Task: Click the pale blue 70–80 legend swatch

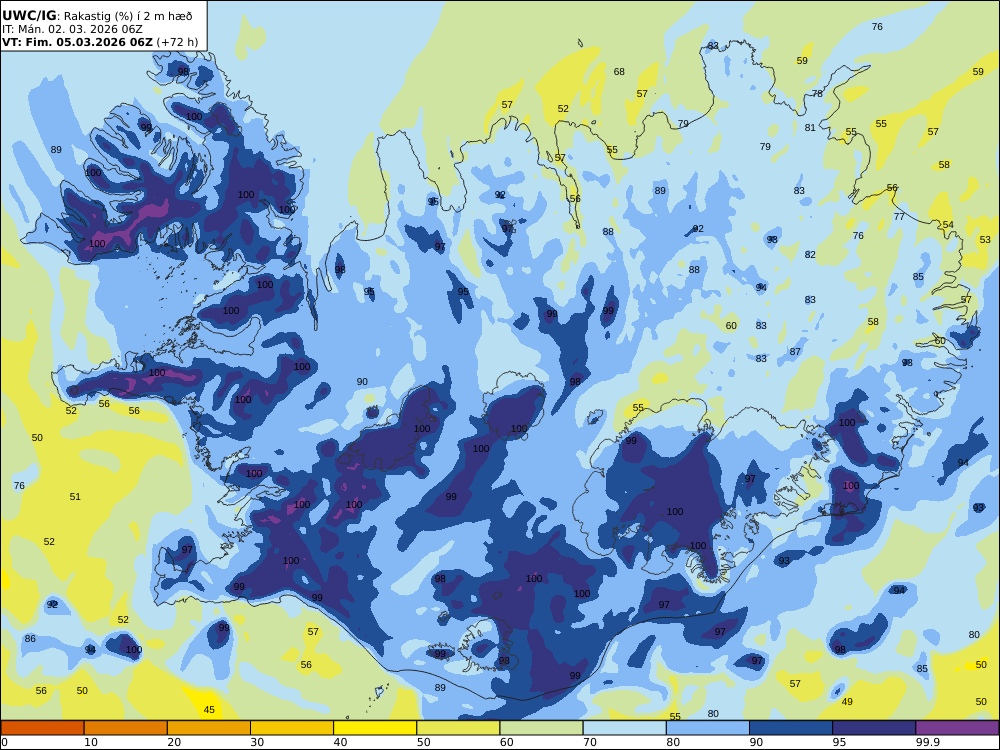Action: click(624, 728)
